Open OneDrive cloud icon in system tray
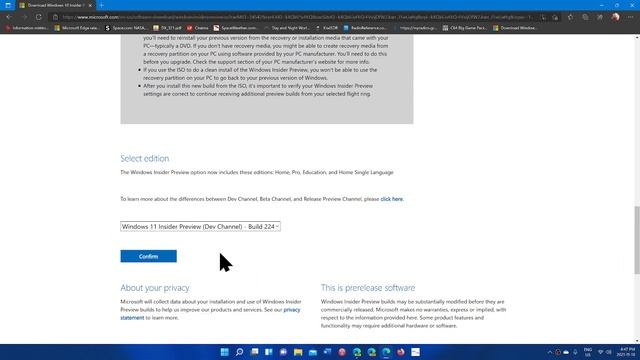The image size is (640, 360). [566, 352]
